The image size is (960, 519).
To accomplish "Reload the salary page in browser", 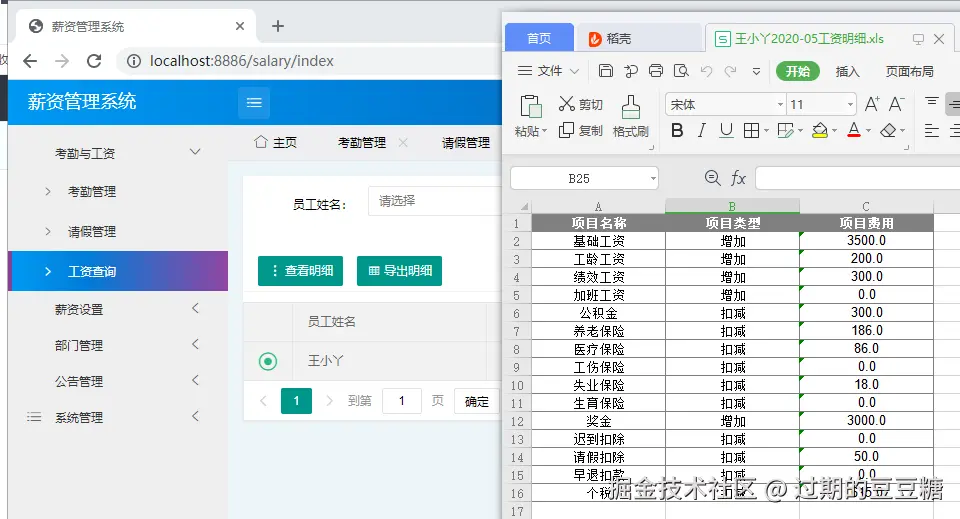I will click(94, 61).
